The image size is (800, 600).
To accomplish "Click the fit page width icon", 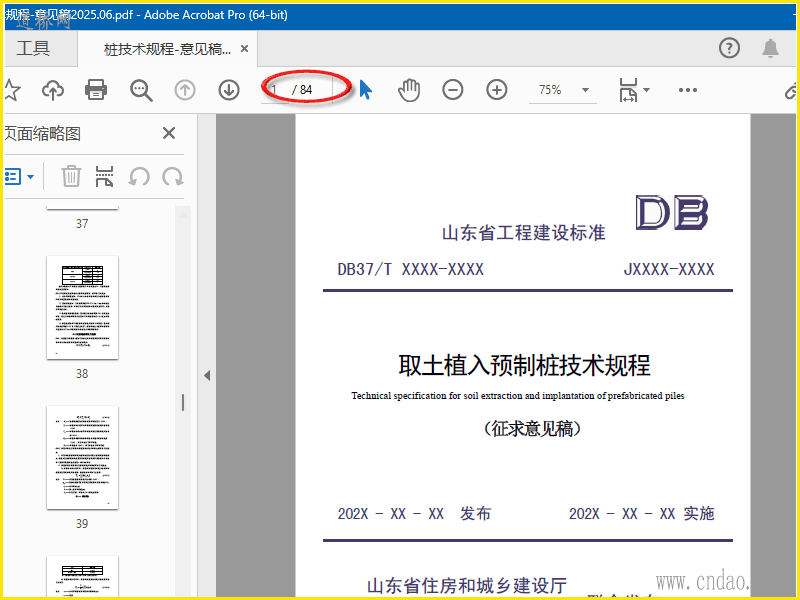I will 628,90.
